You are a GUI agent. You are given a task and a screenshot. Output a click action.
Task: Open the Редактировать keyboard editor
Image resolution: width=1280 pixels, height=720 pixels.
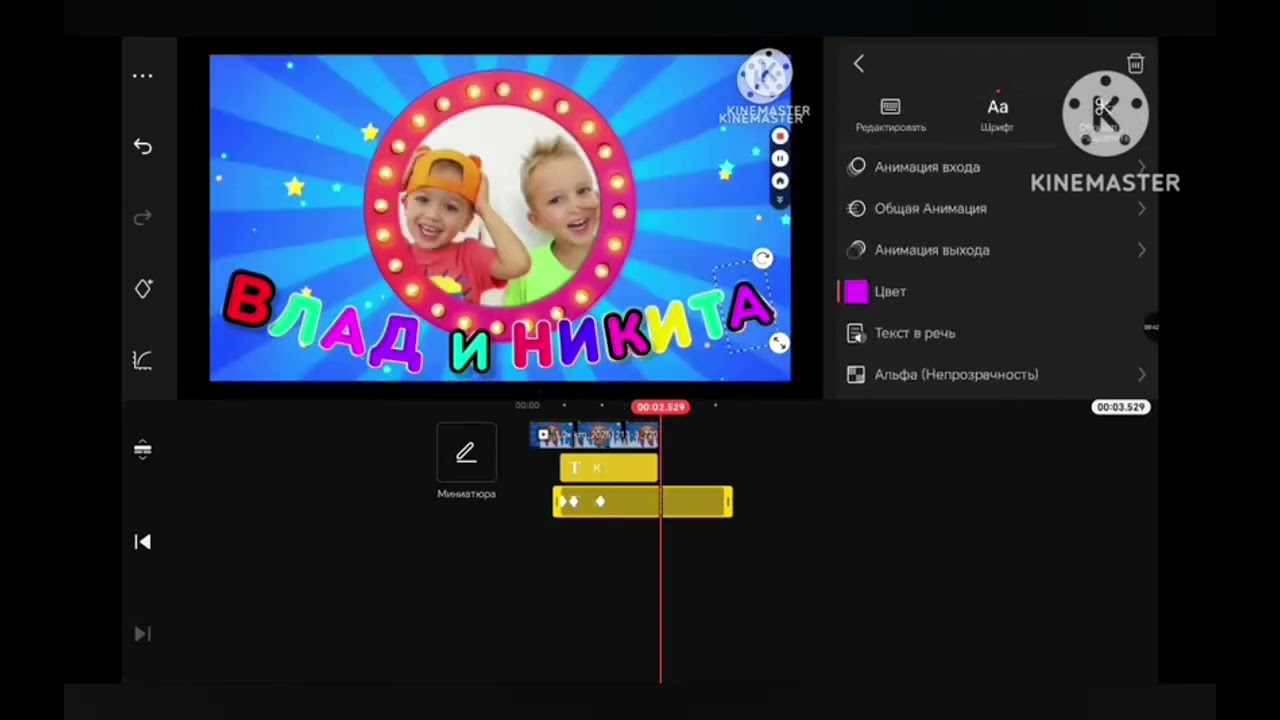click(x=890, y=115)
